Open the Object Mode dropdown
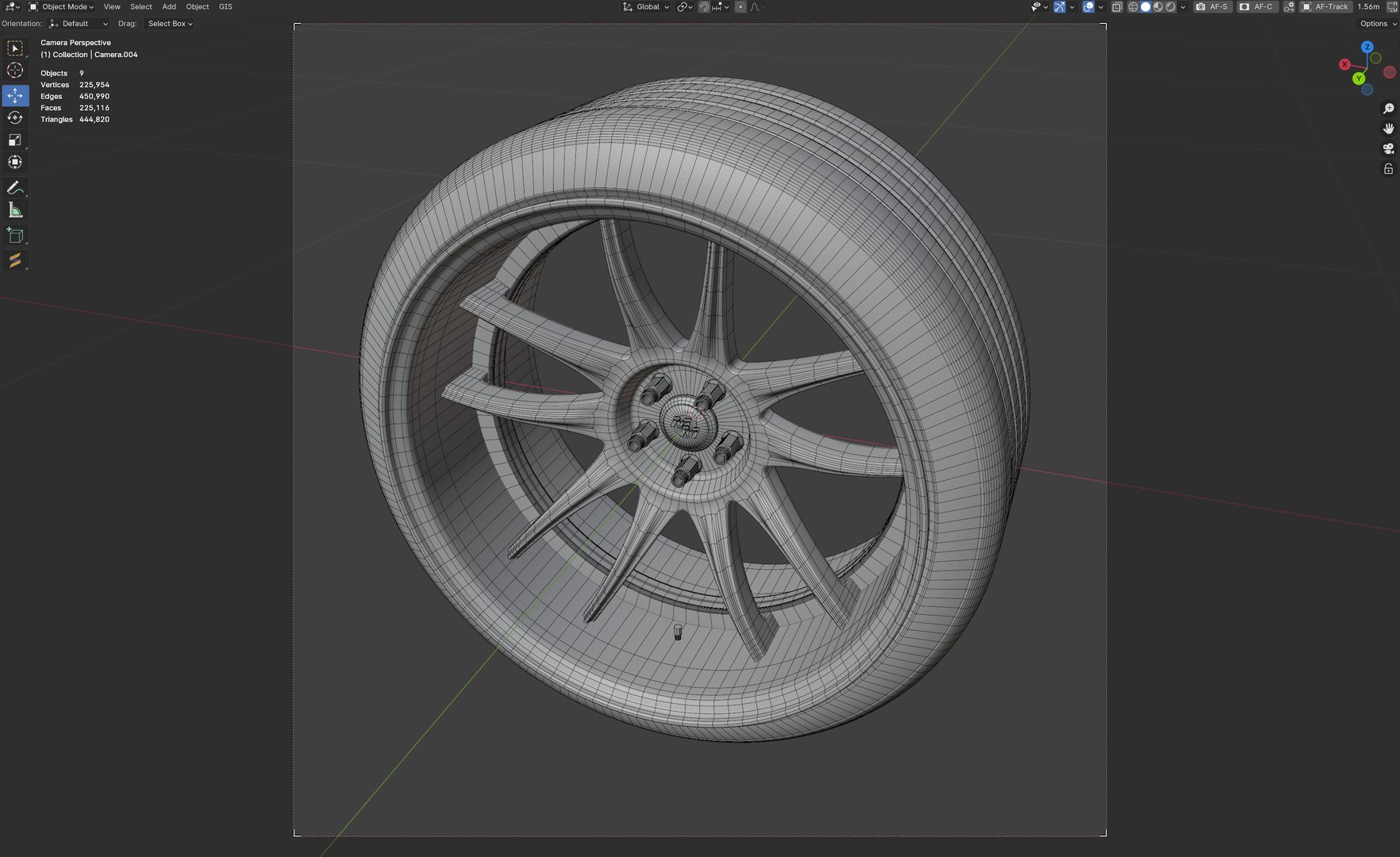The height and width of the screenshot is (857, 1400). pos(61,7)
